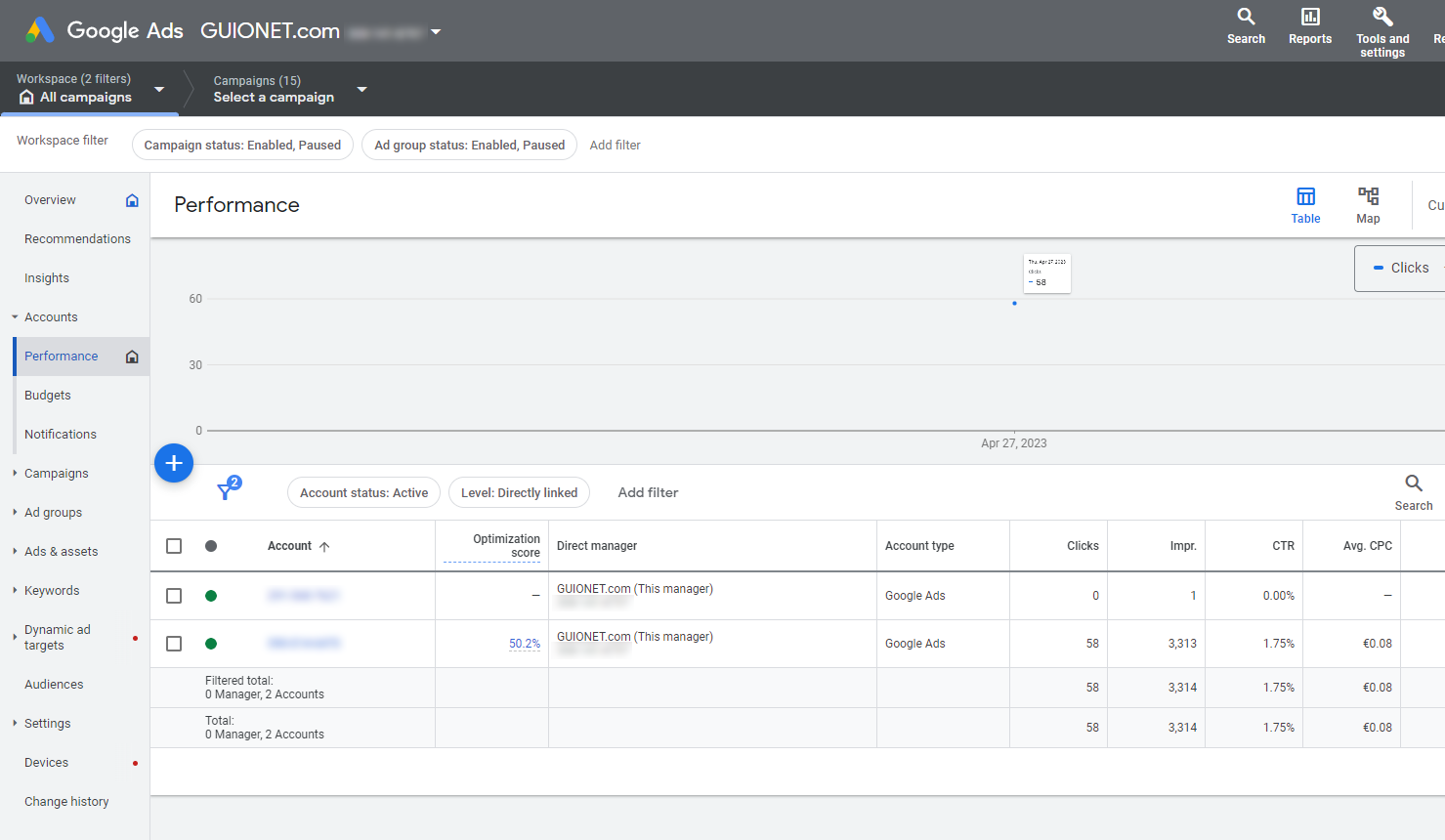Open Change history in the sidebar
Screen dimensions: 1445x840
tap(66, 802)
